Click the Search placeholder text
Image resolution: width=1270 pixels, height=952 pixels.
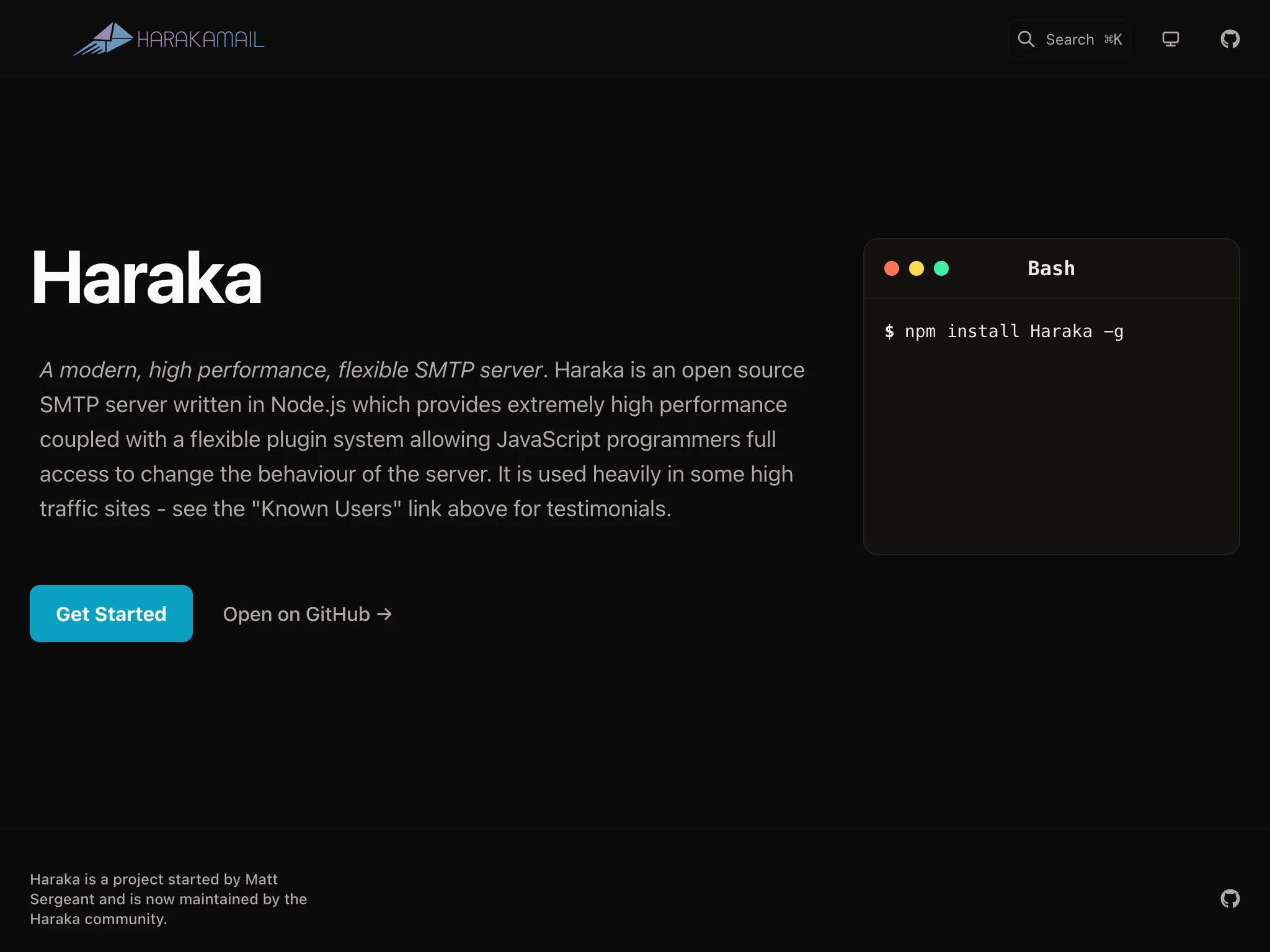click(1069, 39)
